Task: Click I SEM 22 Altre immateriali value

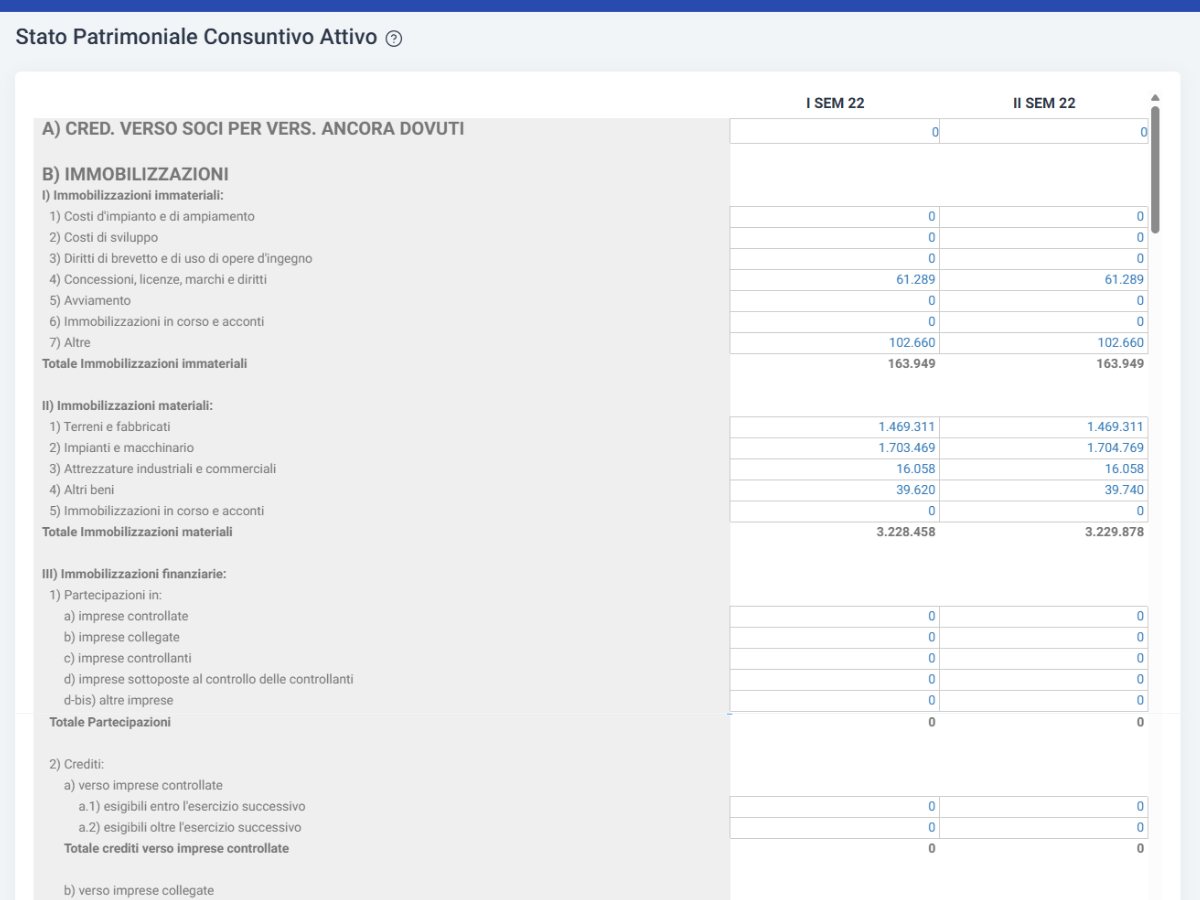Action: click(x=835, y=343)
